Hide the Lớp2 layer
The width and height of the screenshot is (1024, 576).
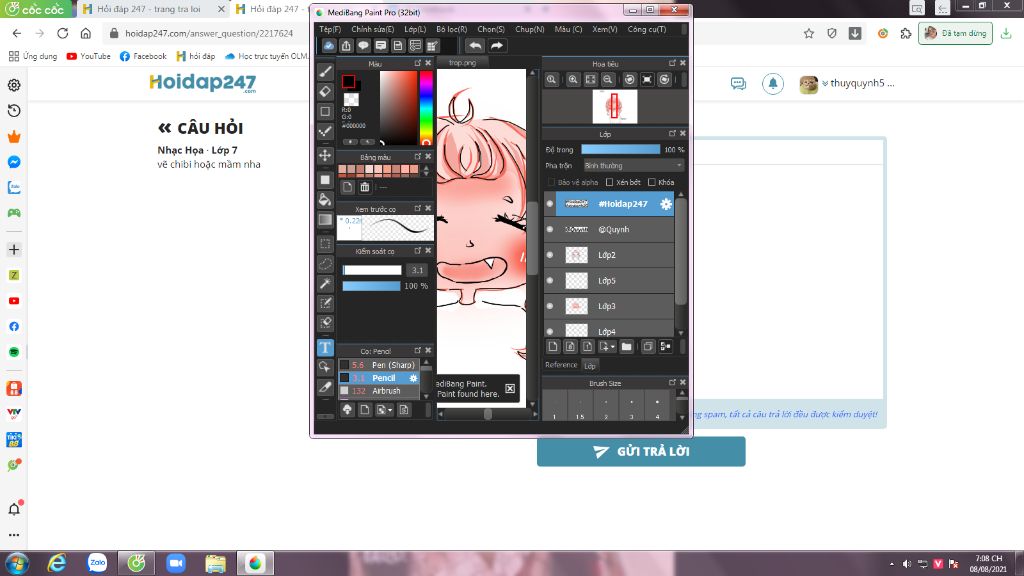550,255
